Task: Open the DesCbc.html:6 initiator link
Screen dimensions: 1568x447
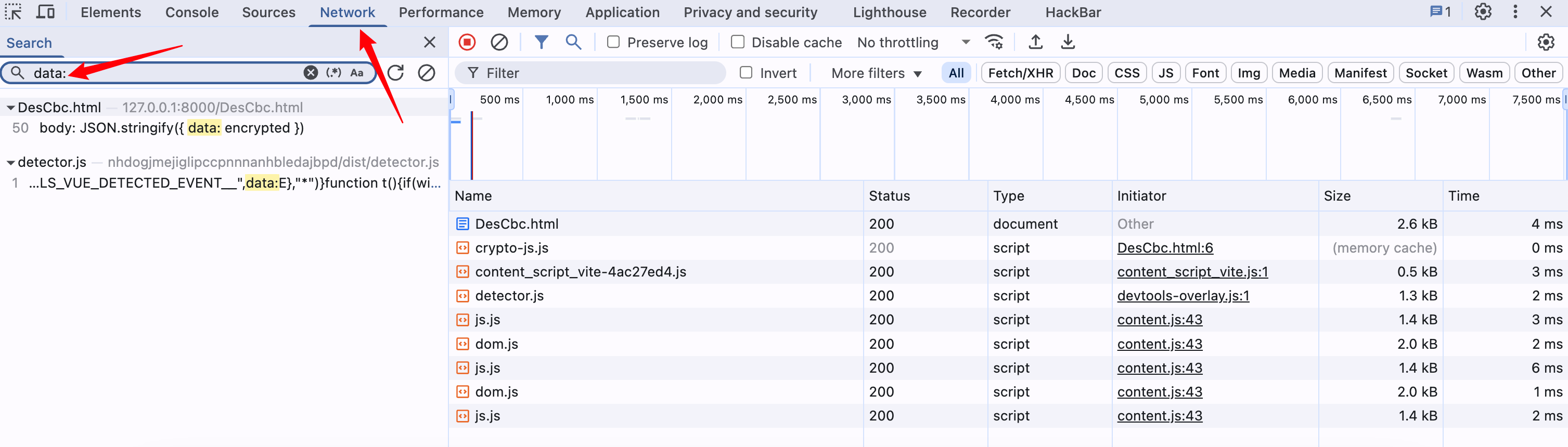Action: pyautogui.click(x=1165, y=248)
